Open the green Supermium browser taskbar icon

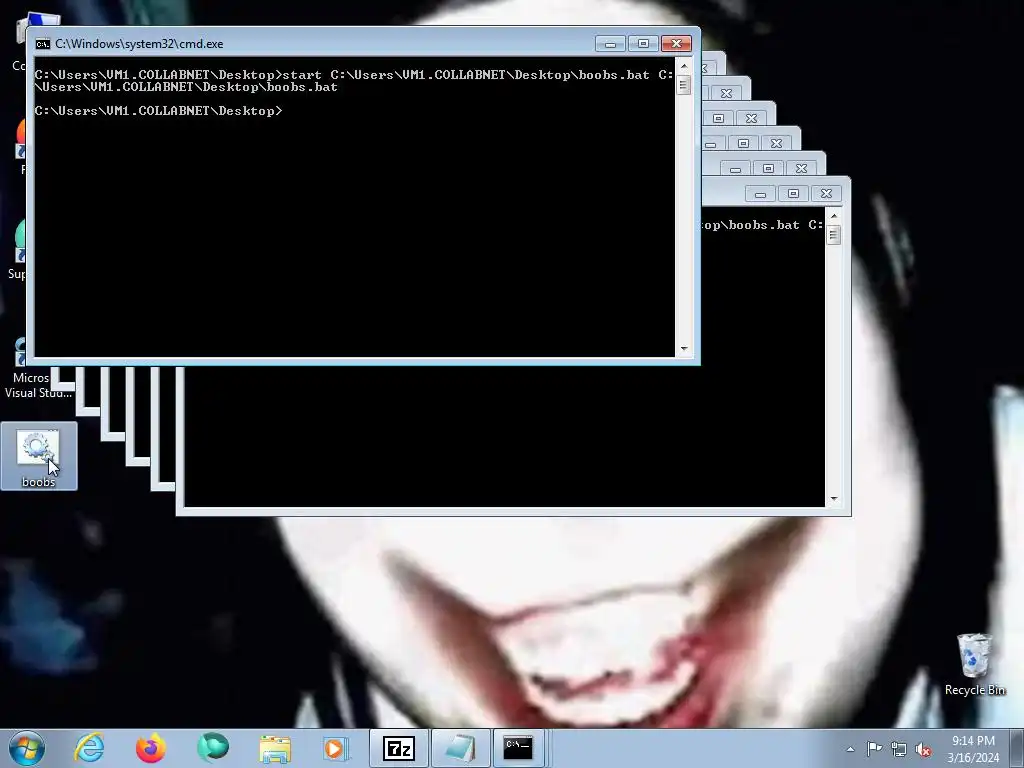coord(213,748)
